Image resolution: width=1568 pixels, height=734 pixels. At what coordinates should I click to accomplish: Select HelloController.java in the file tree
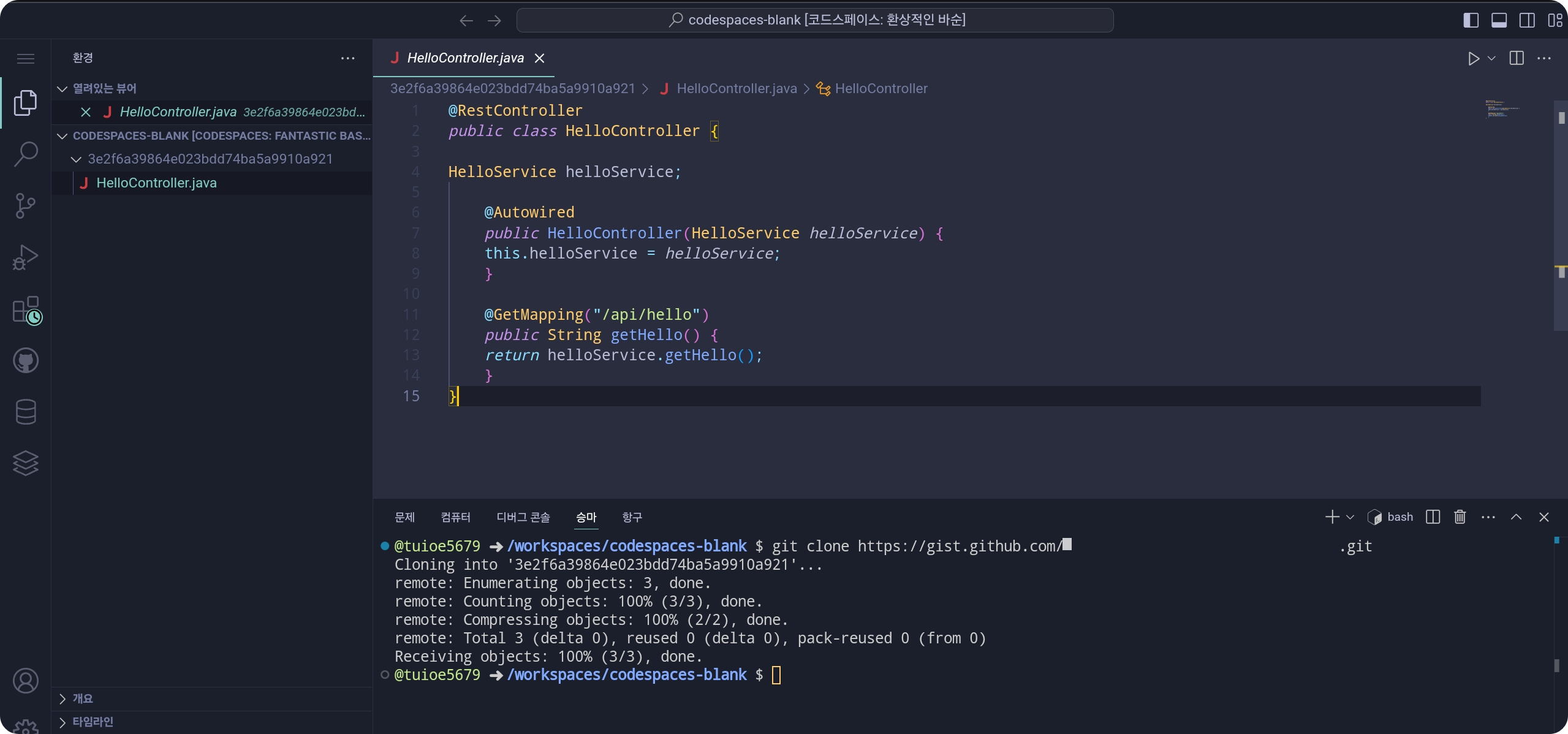click(156, 183)
